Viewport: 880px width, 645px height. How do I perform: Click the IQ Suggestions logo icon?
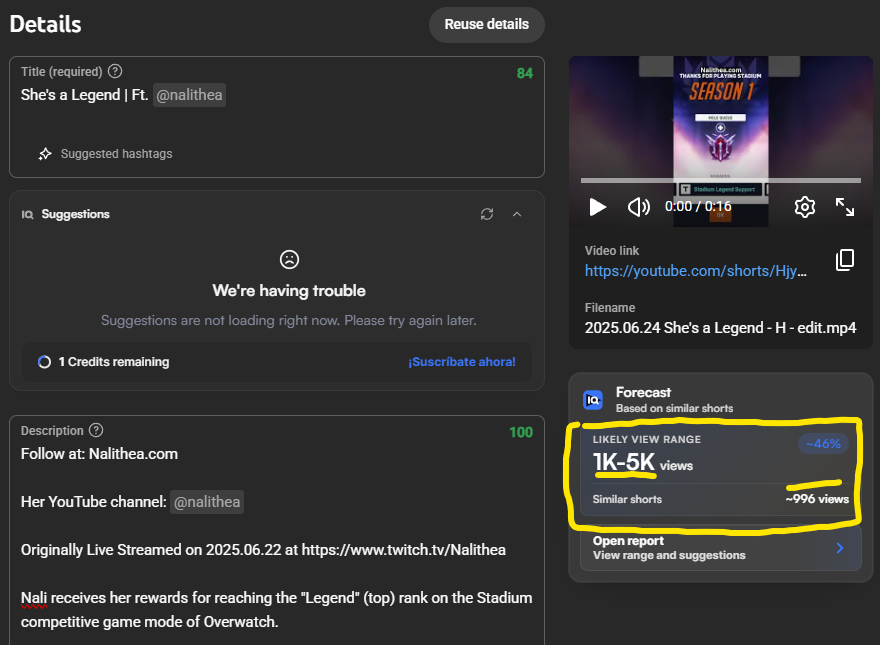(27, 214)
